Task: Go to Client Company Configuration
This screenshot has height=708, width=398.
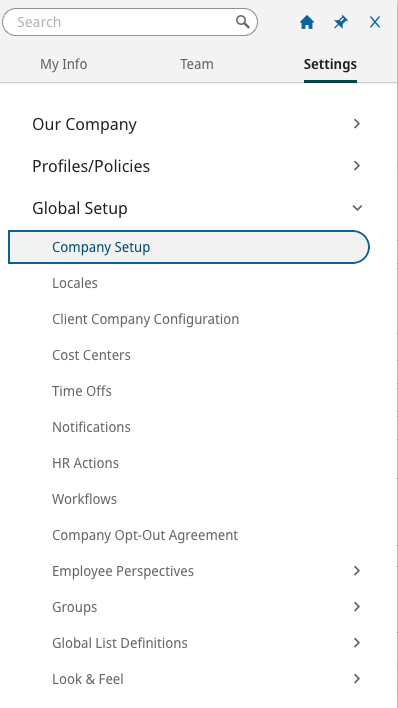Action: 145,319
